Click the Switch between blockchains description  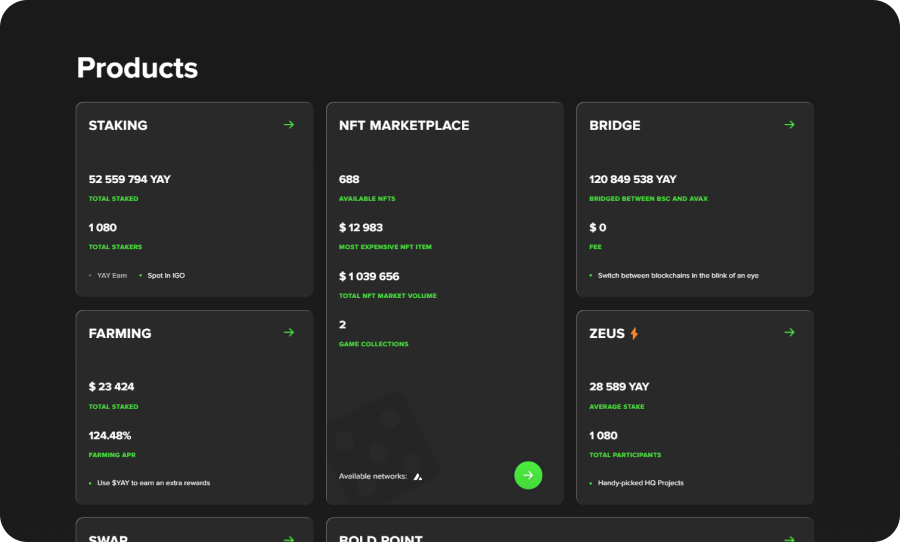pyautogui.click(x=678, y=276)
